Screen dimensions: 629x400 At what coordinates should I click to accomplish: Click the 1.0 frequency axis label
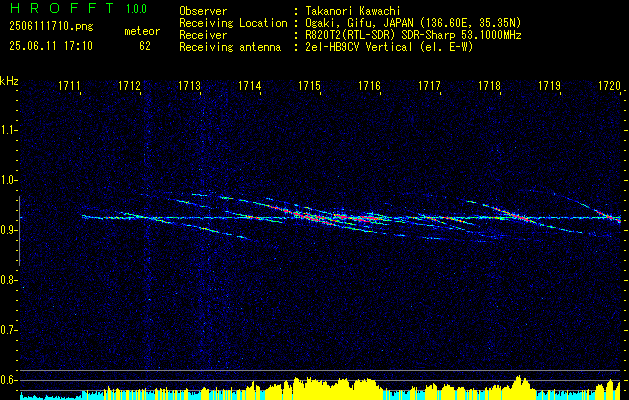(7, 180)
